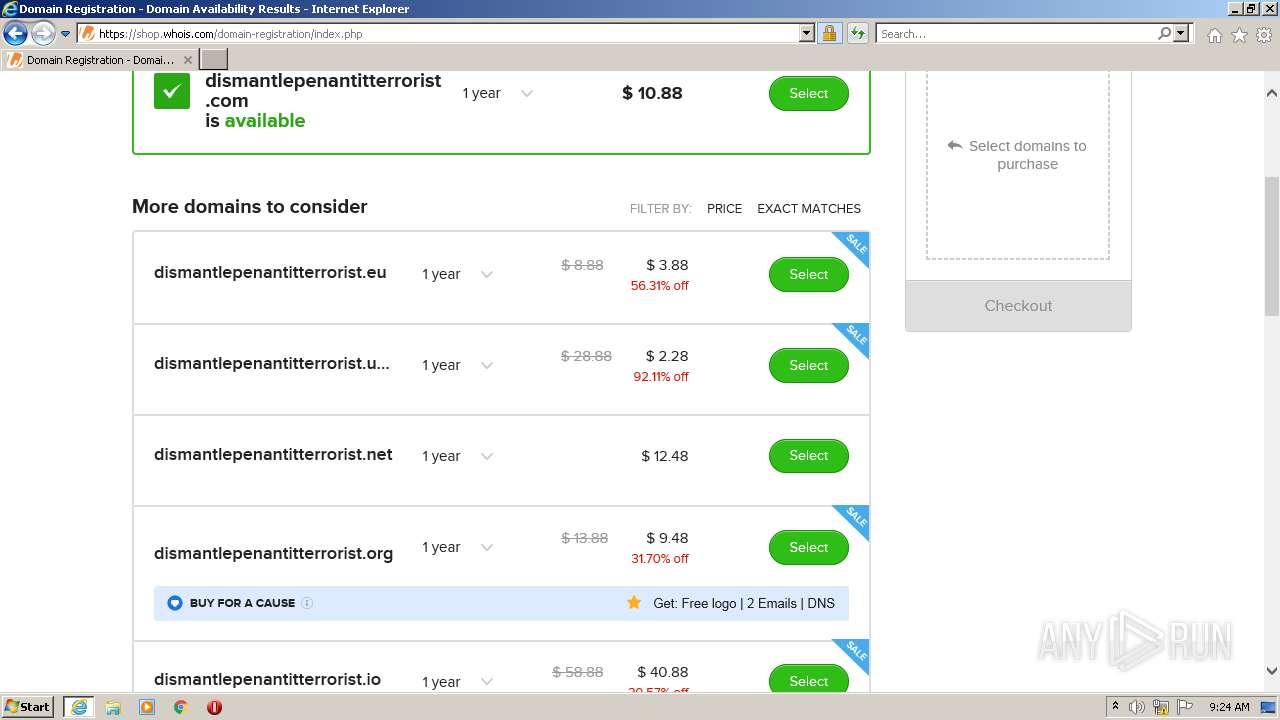Click the browser Search box
1280x720 pixels.
click(x=1016, y=33)
